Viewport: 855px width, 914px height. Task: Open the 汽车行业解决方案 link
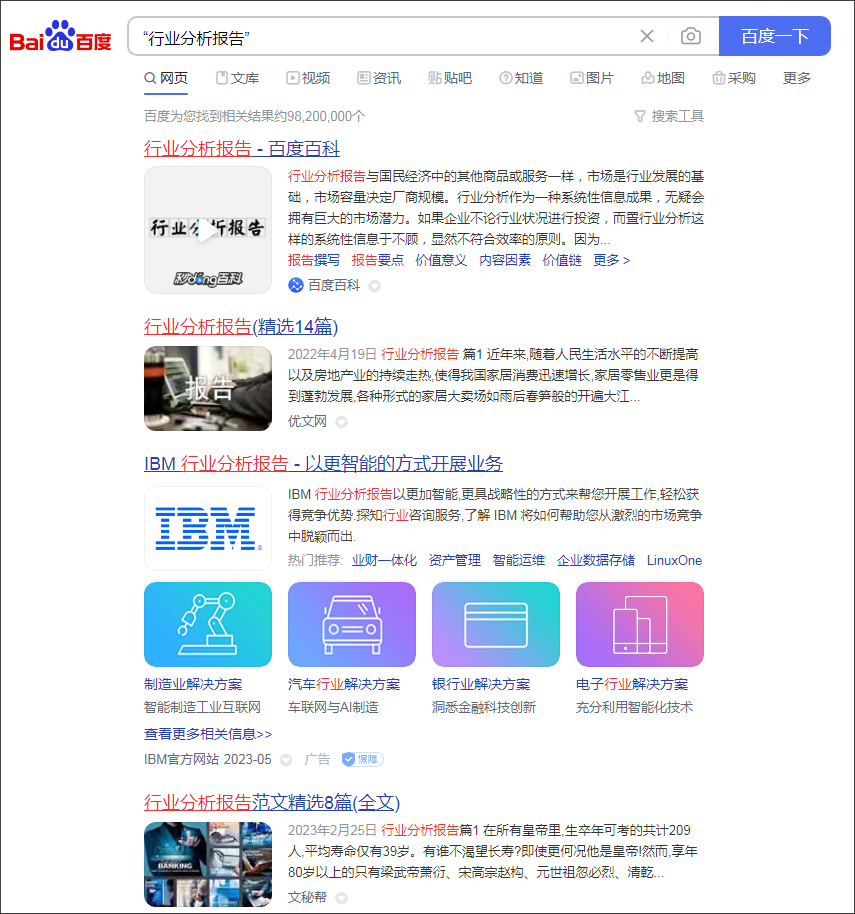click(x=344, y=684)
